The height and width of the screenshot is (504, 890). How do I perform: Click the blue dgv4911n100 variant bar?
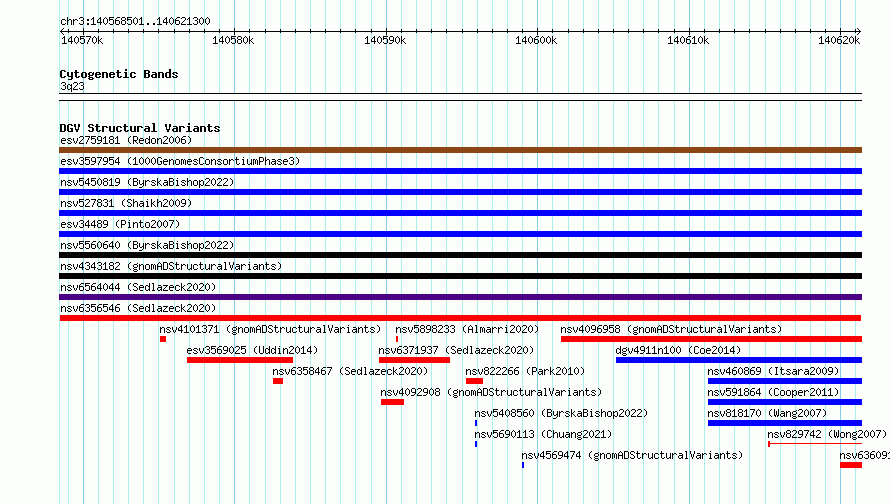click(x=739, y=360)
